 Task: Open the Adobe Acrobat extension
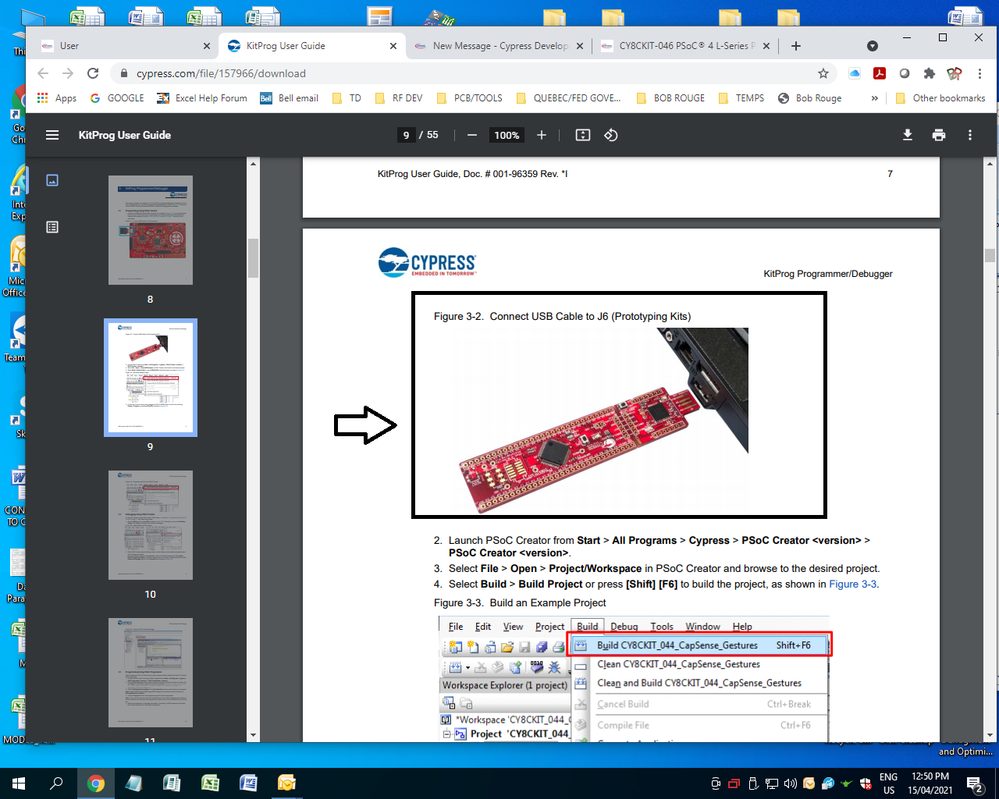click(x=879, y=73)
